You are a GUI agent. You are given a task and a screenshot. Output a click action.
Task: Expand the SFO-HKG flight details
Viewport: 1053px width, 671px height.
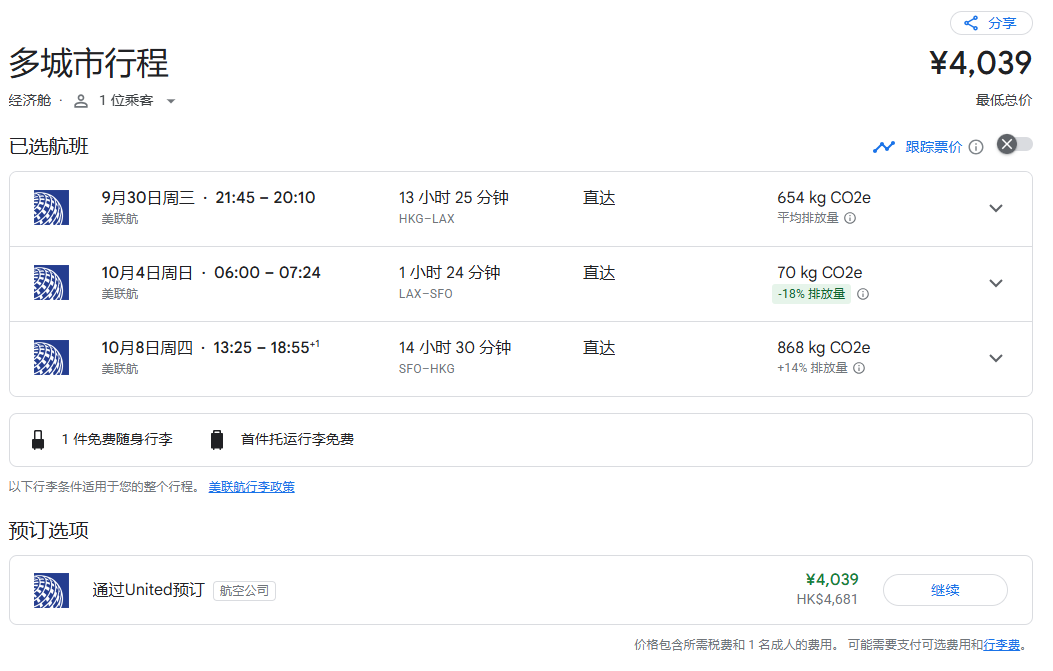pyautogui.click(x=996, y=359)
